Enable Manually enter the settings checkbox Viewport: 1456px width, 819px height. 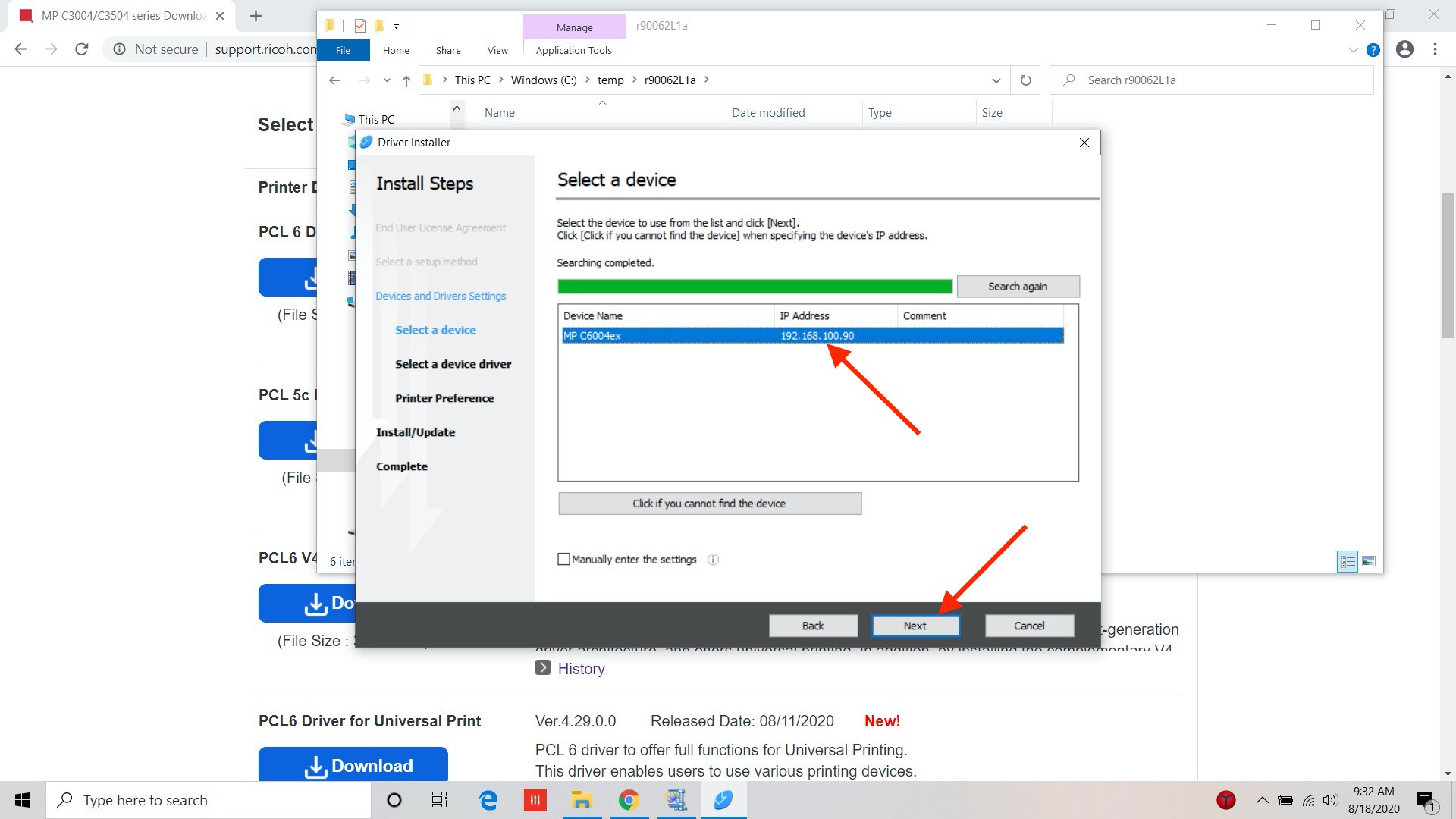(563, 560)
